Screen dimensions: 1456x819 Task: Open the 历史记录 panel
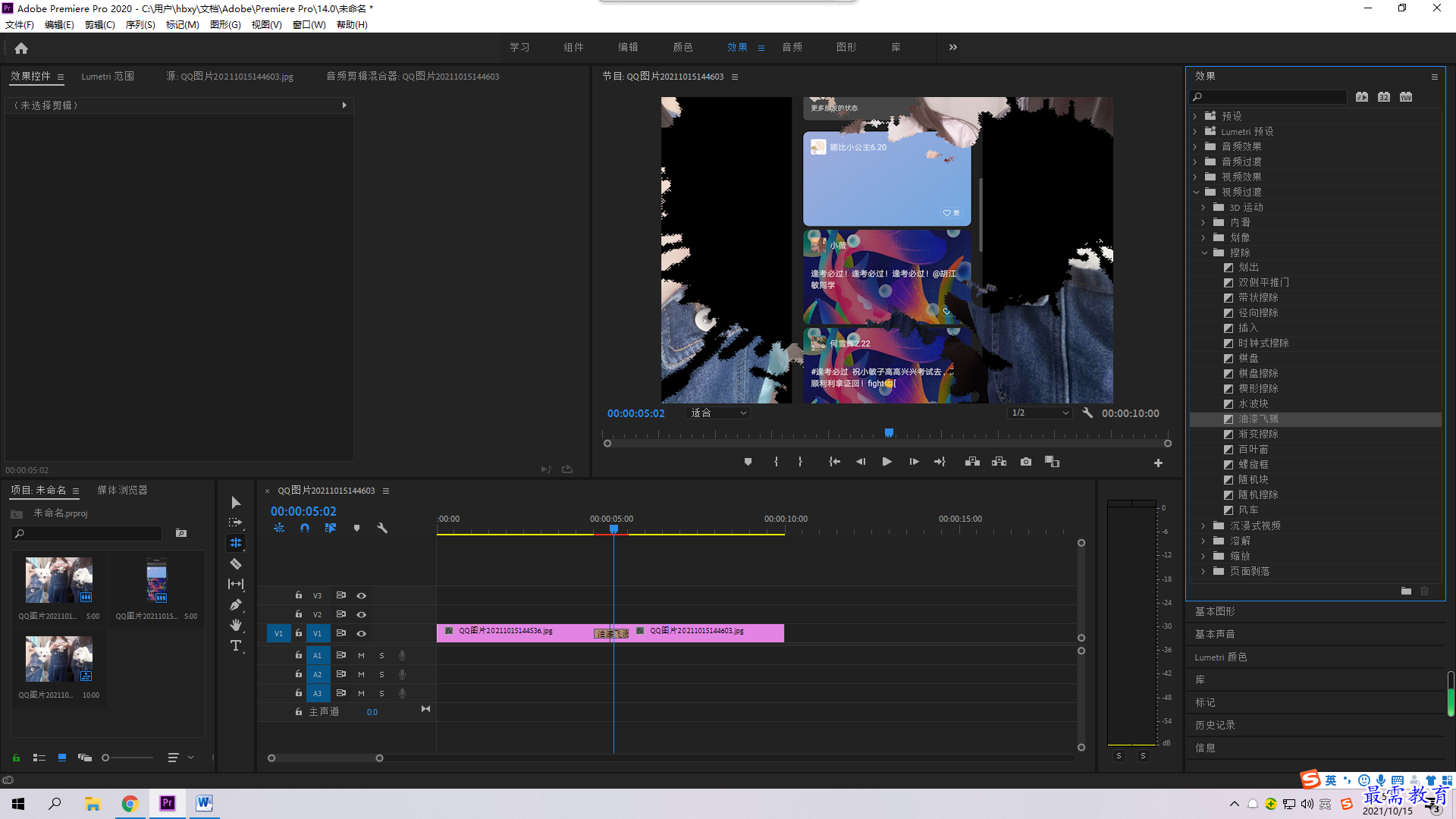(x=1215, y=725)
